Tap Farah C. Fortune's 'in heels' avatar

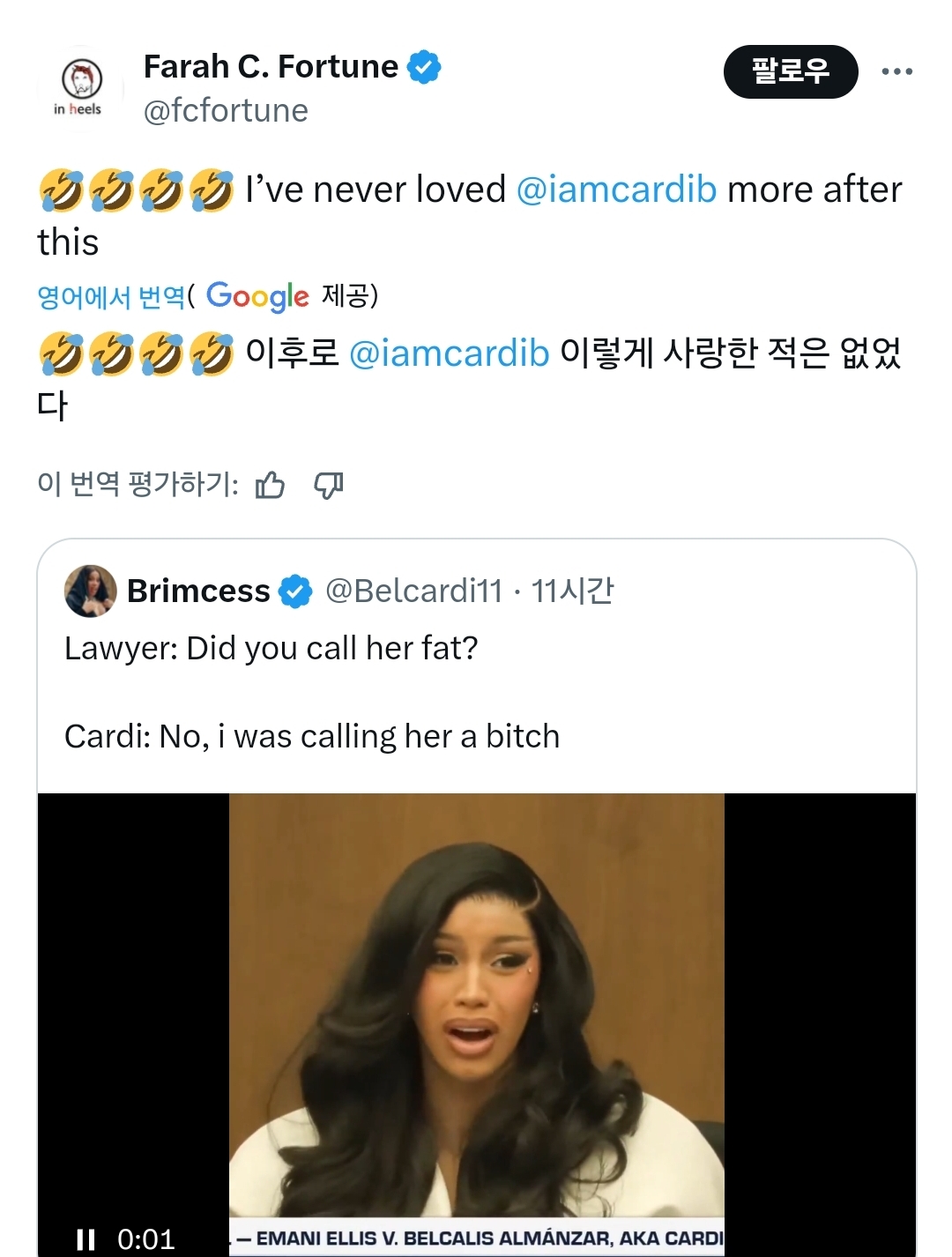point(81,88)
